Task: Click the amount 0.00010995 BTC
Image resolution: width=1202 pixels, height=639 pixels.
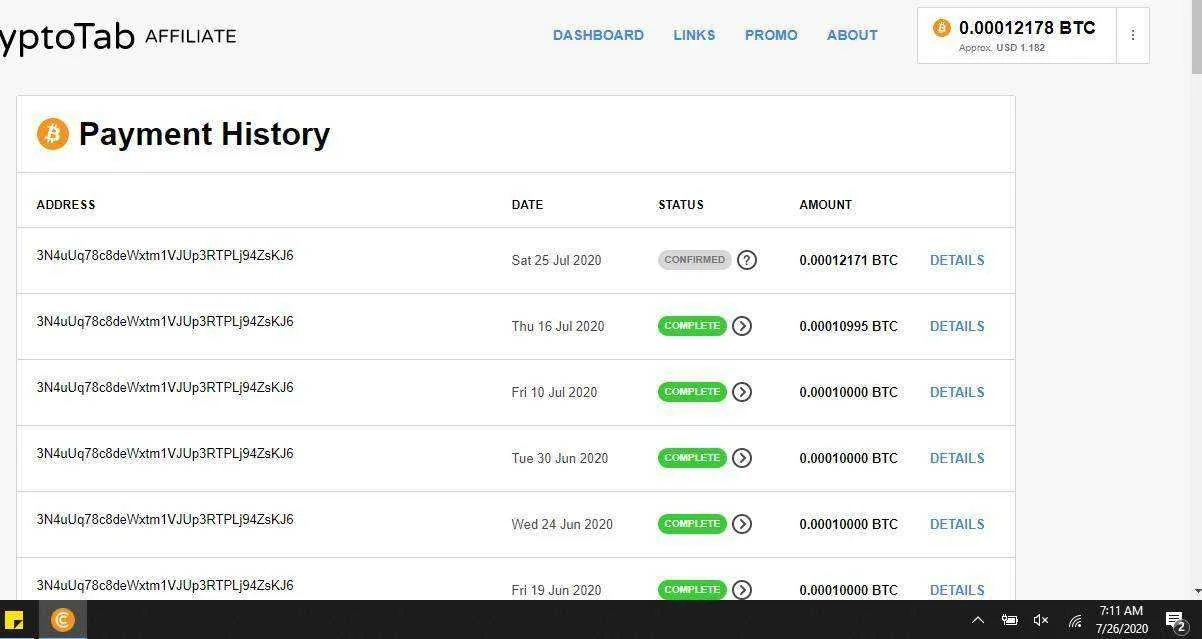Action: [848, 326]
